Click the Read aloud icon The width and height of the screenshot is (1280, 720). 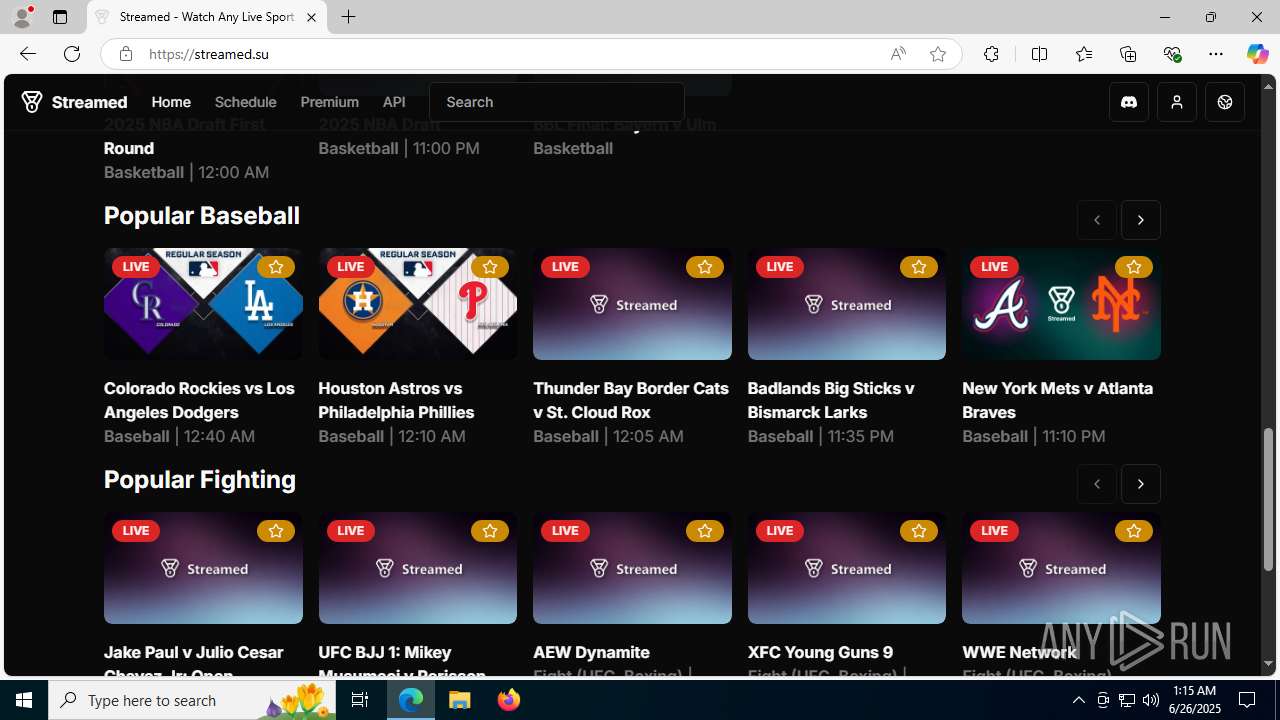(x=898, y=54)
